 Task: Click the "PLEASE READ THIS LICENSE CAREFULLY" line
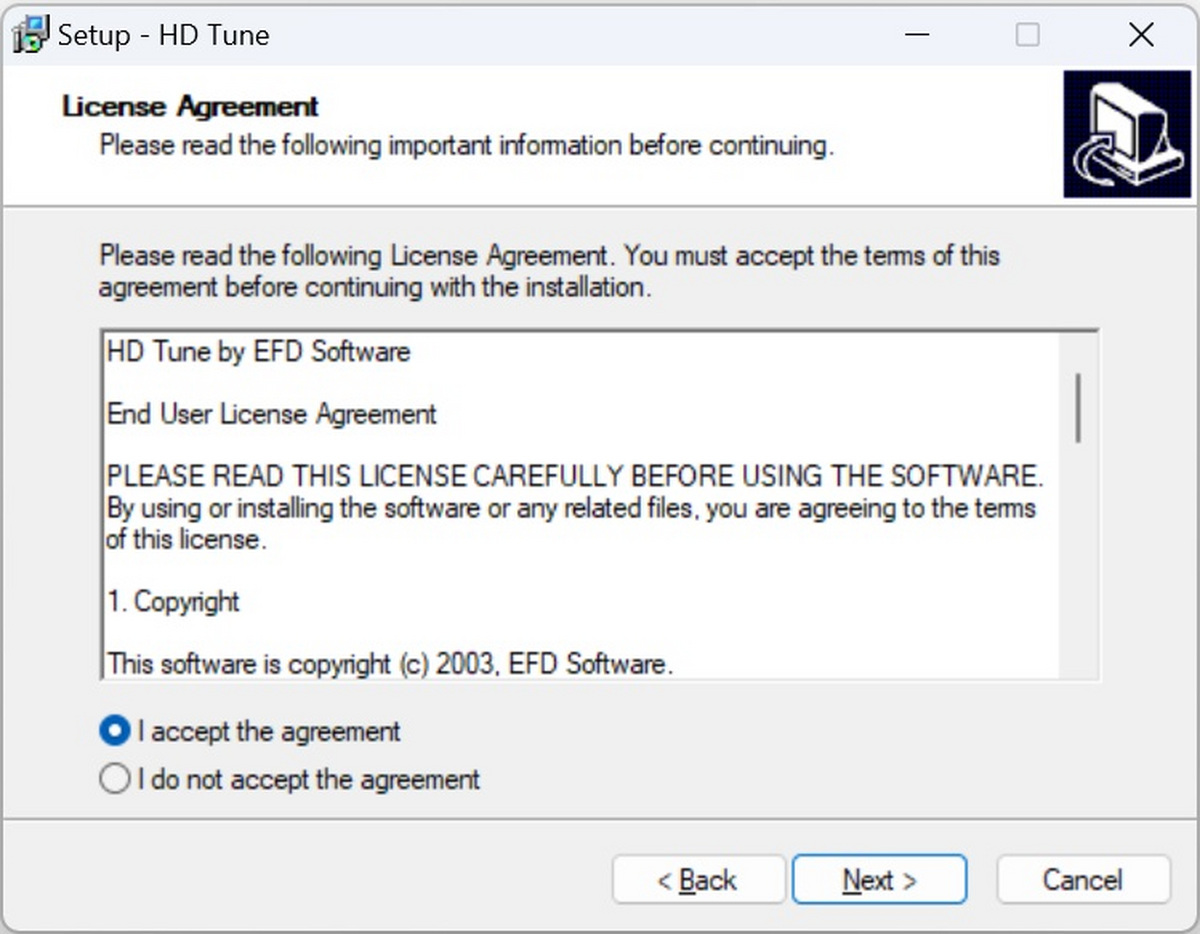tap(575, 475)
